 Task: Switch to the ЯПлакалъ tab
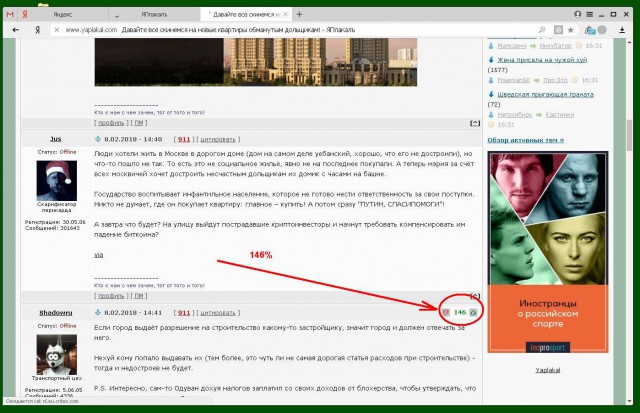click(x=154, y=14)
